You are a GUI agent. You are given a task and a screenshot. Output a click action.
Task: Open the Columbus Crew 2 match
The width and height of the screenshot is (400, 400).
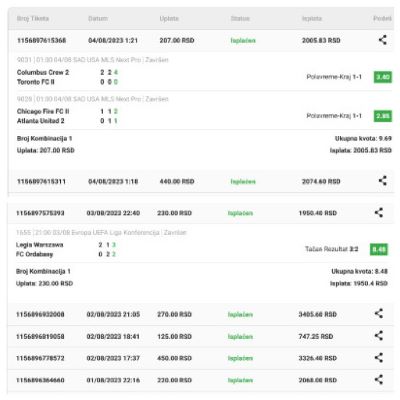point(43,72)
